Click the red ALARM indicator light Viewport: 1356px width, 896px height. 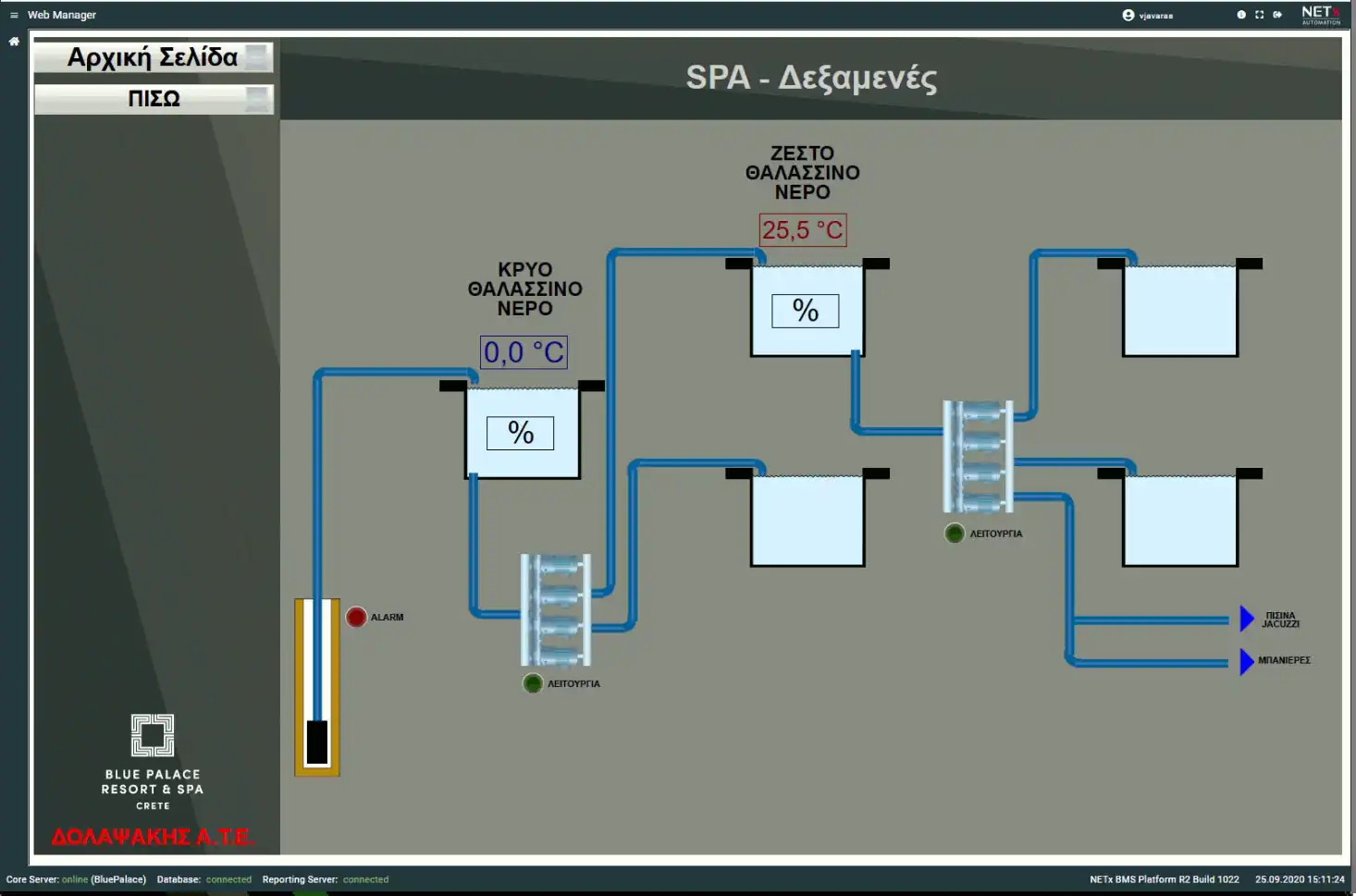pos(356,617)
